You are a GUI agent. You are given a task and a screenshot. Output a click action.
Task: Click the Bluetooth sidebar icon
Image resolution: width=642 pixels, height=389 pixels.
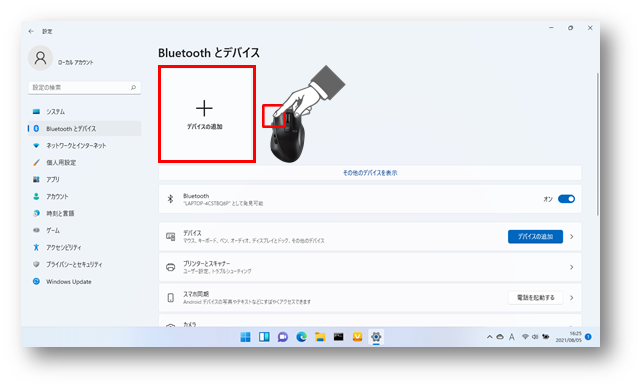pos(36,129)
